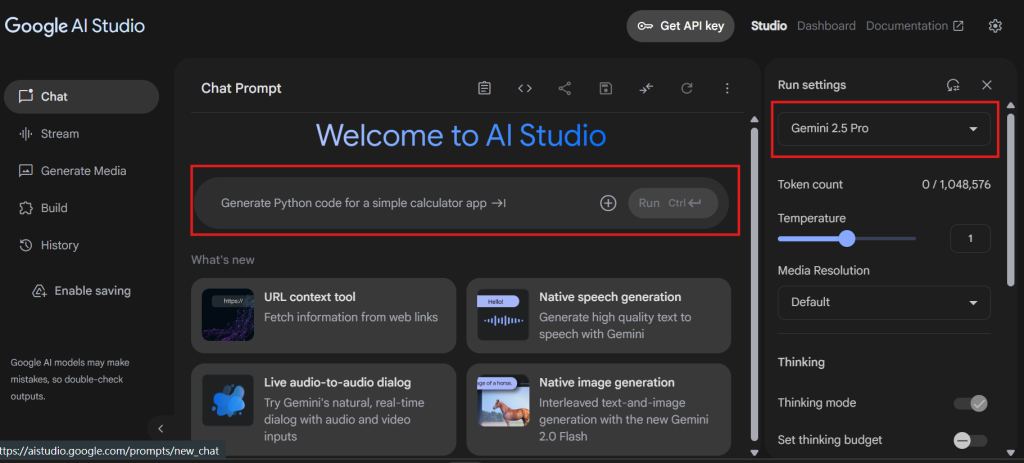Screen dimensions: 1024x463
Task: Click the Enable saving cloud icon
Action: (x=39, y=291)
